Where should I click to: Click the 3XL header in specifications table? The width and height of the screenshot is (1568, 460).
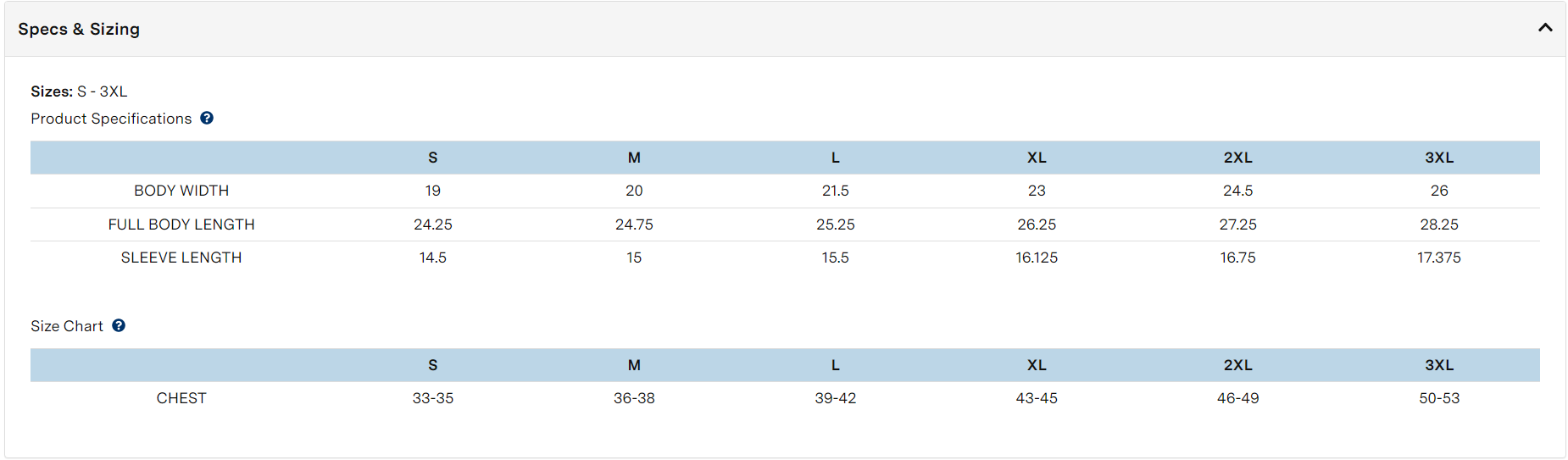[1438, 158]
